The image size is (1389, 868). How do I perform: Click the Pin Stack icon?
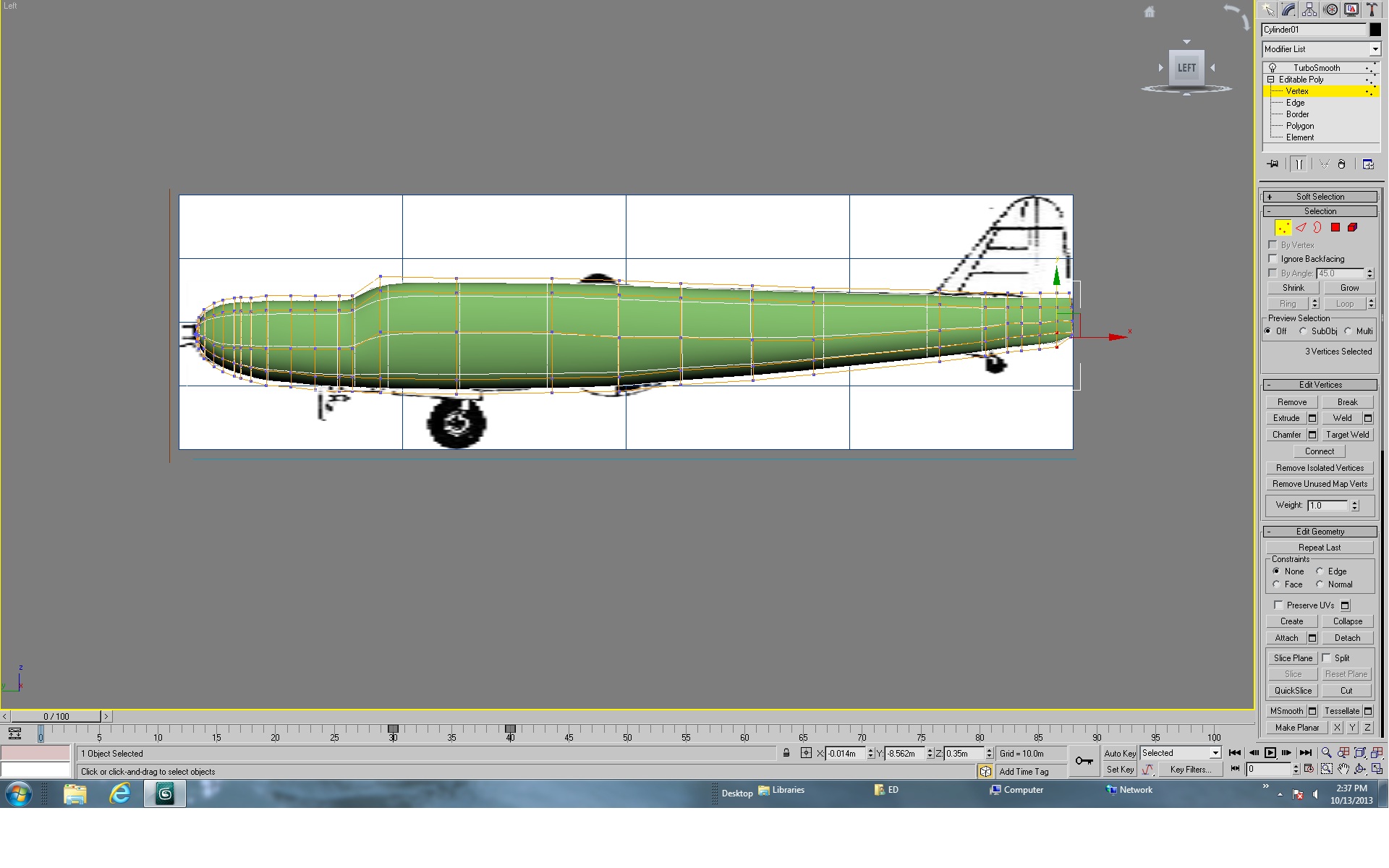pyautogui.click(x=1273, y=164)
